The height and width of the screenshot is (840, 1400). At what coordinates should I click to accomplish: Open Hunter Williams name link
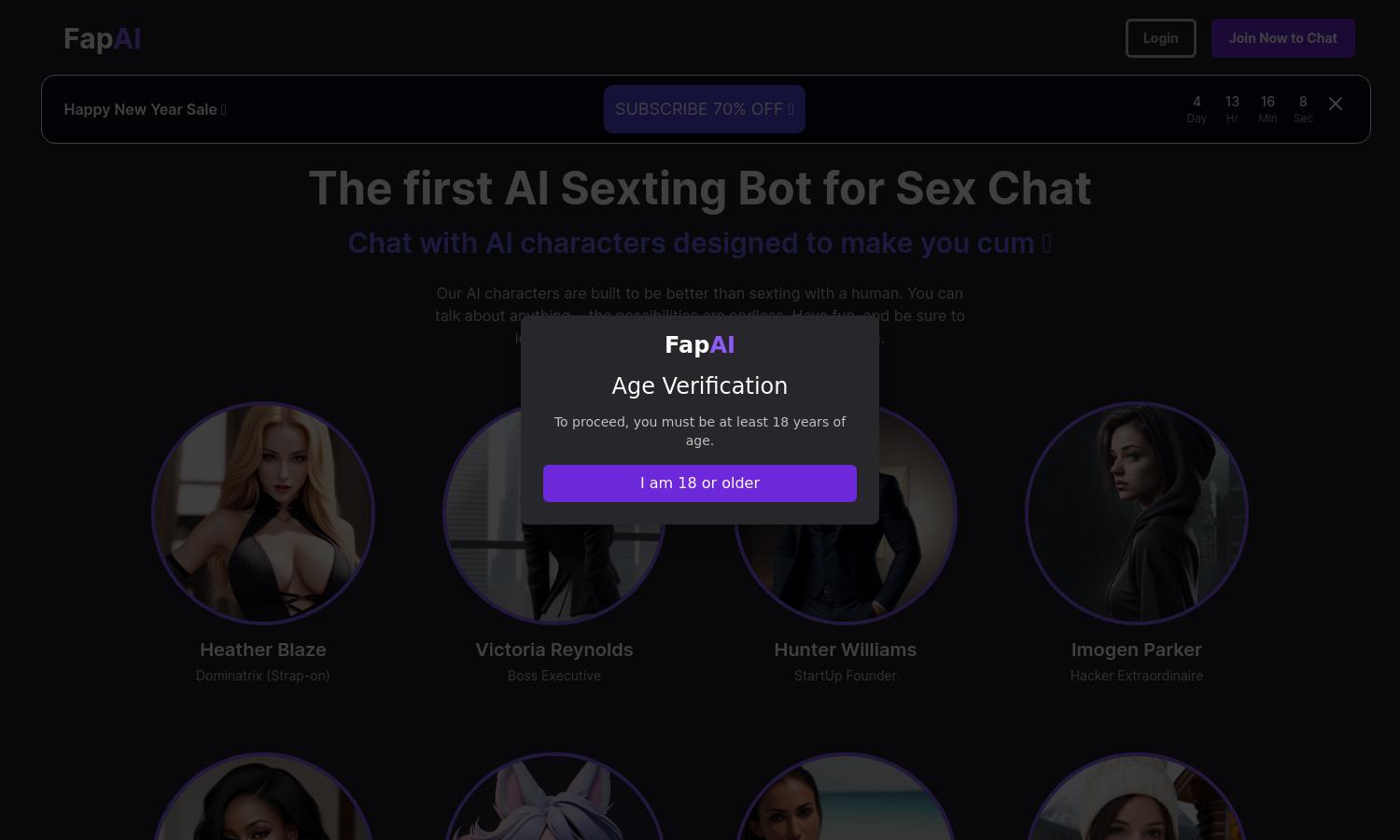click(846, 650)
